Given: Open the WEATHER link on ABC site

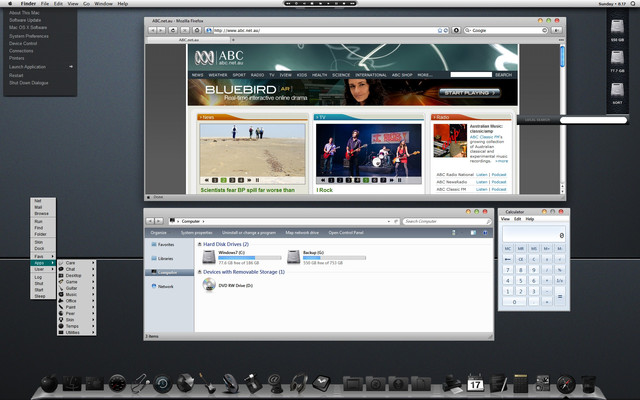Looking at the screenshot, I should coord(218,75).
